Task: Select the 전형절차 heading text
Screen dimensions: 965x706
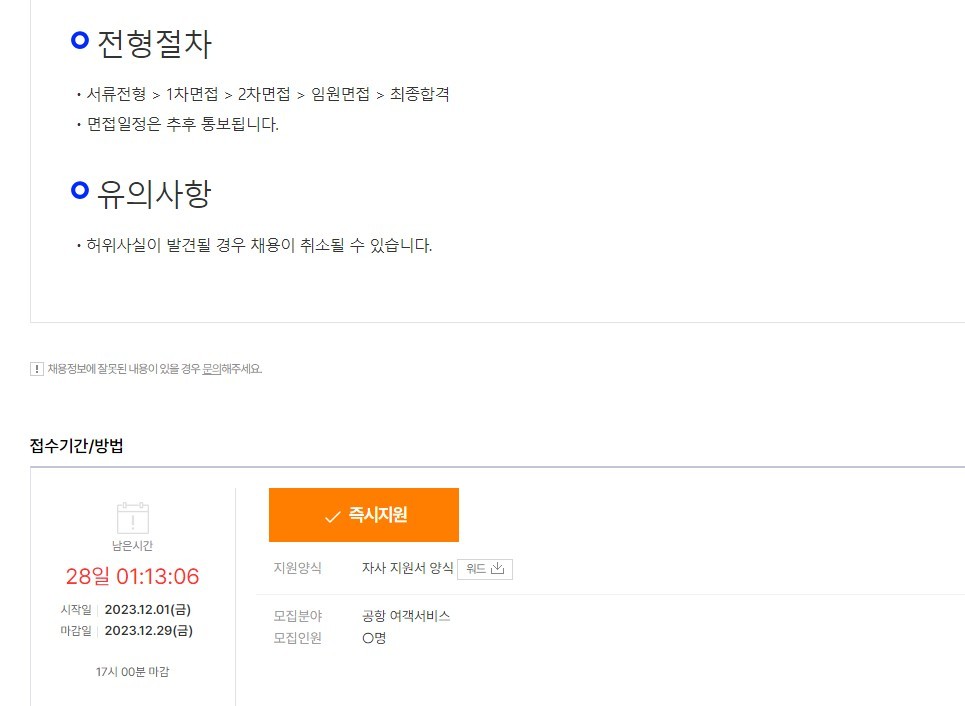Action: 154,44
